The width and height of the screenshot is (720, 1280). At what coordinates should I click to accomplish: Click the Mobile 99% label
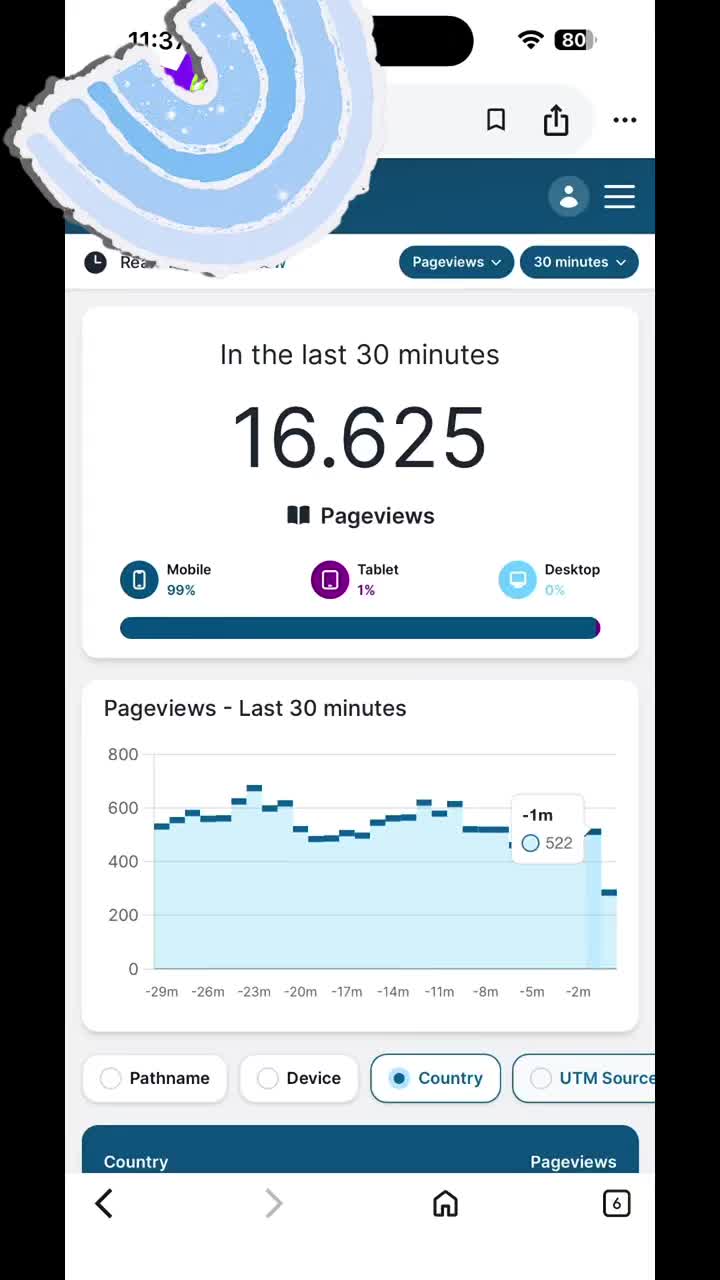[189, 579]
